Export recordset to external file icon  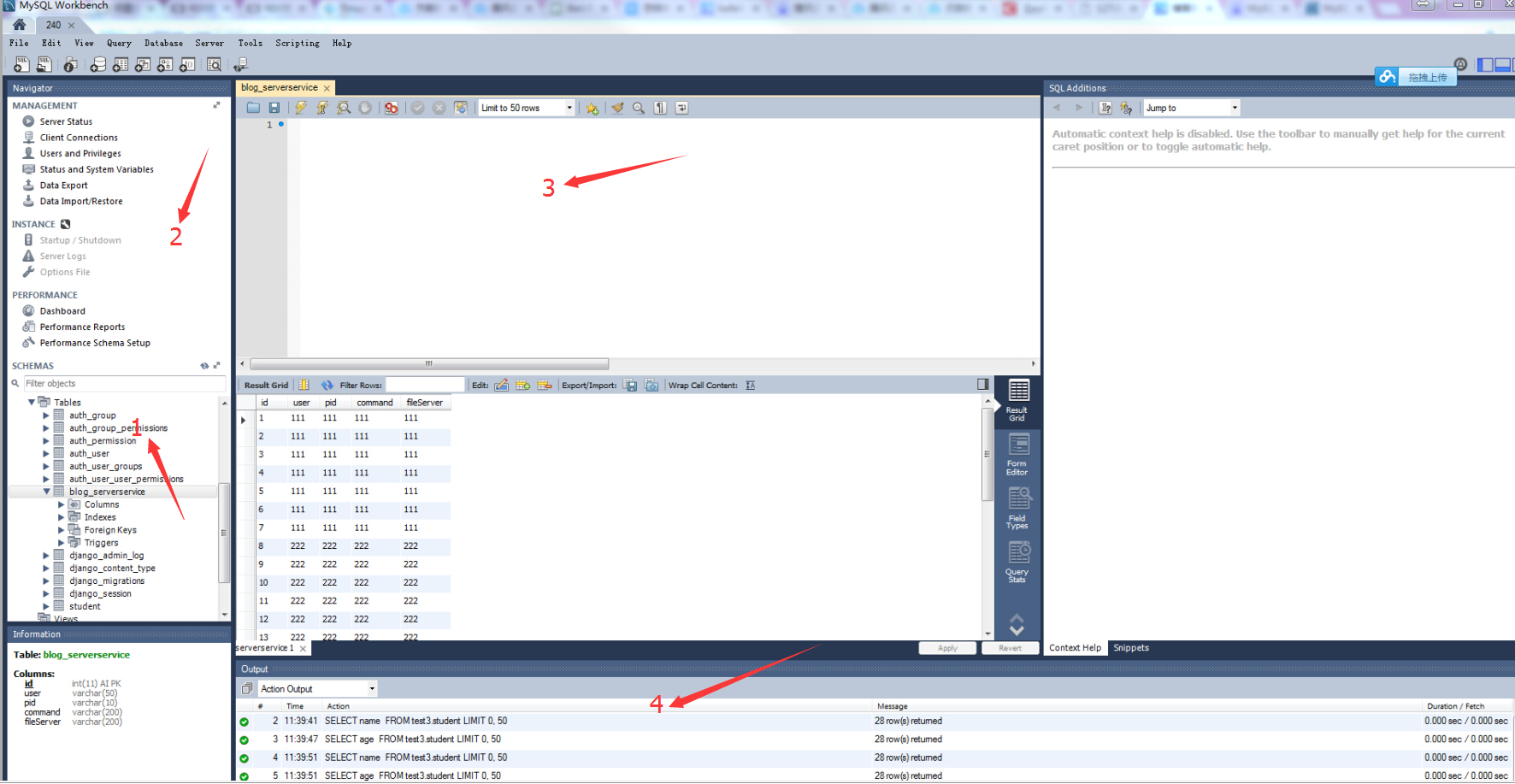[630, 385]
